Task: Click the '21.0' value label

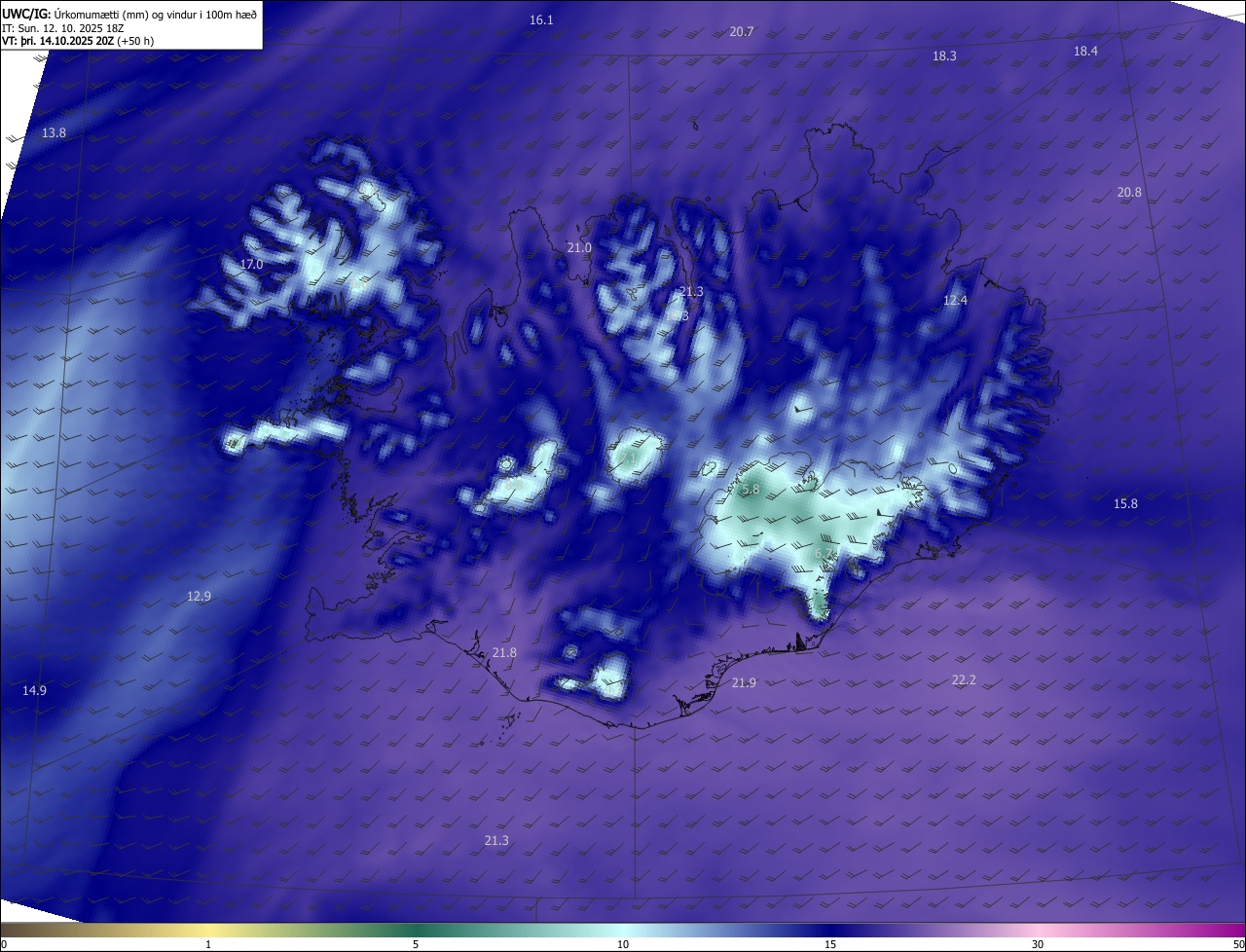Action: pos(579,248)
